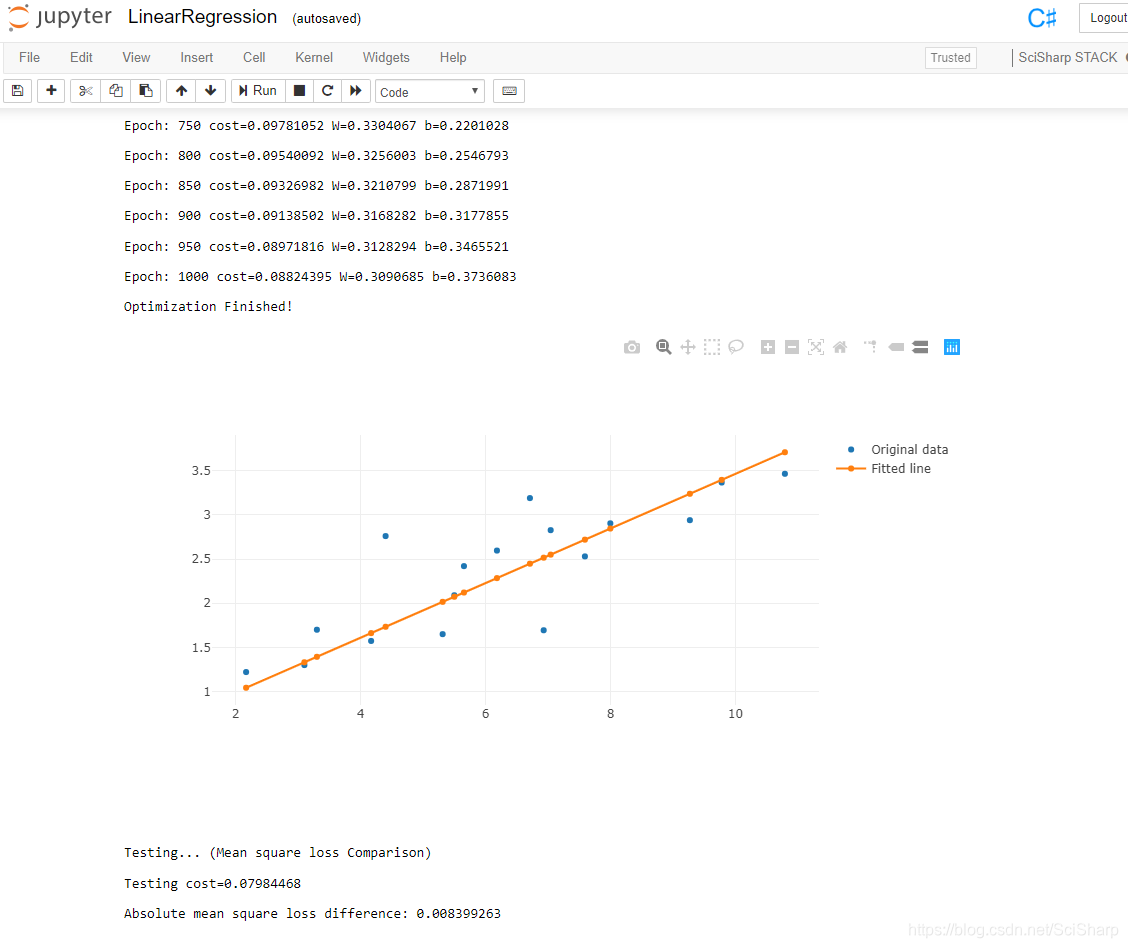Save notebook with floppy disk icon
Viewport: 1128px width, 948px height.
(18, 91)
